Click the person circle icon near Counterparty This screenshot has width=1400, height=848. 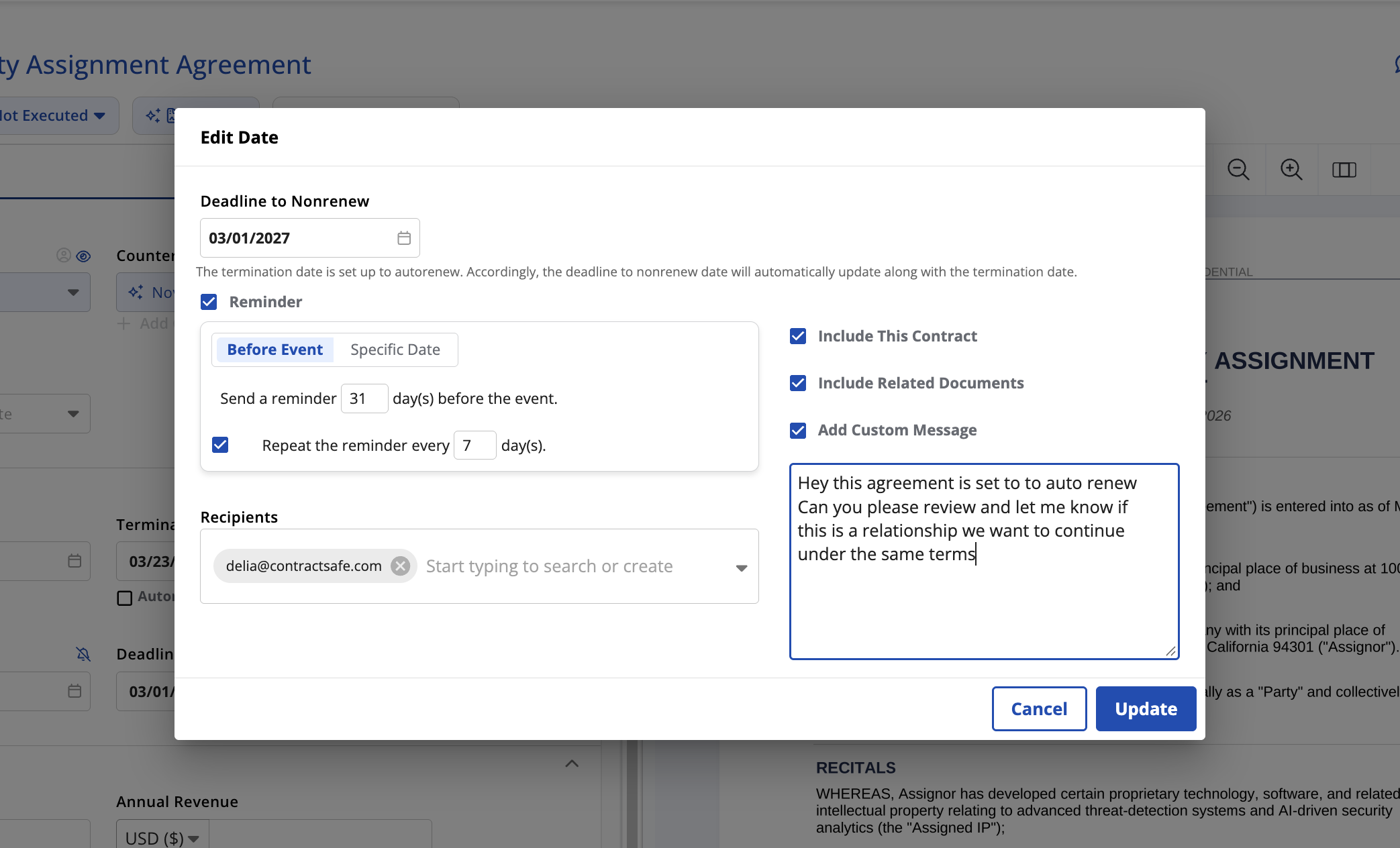(63, 256)
